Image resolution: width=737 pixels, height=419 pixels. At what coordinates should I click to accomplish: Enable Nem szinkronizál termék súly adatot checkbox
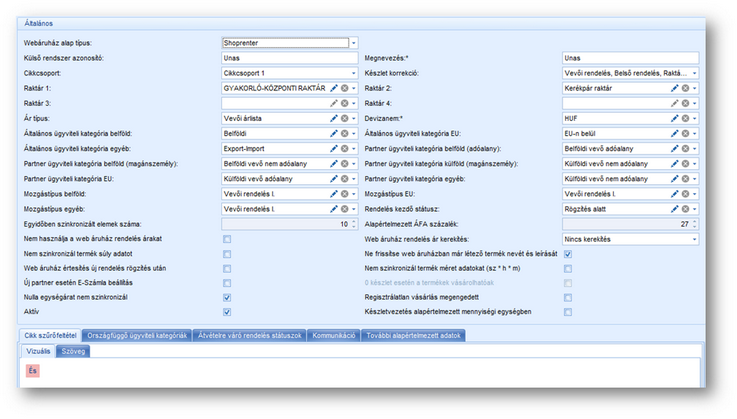(227, 254)
